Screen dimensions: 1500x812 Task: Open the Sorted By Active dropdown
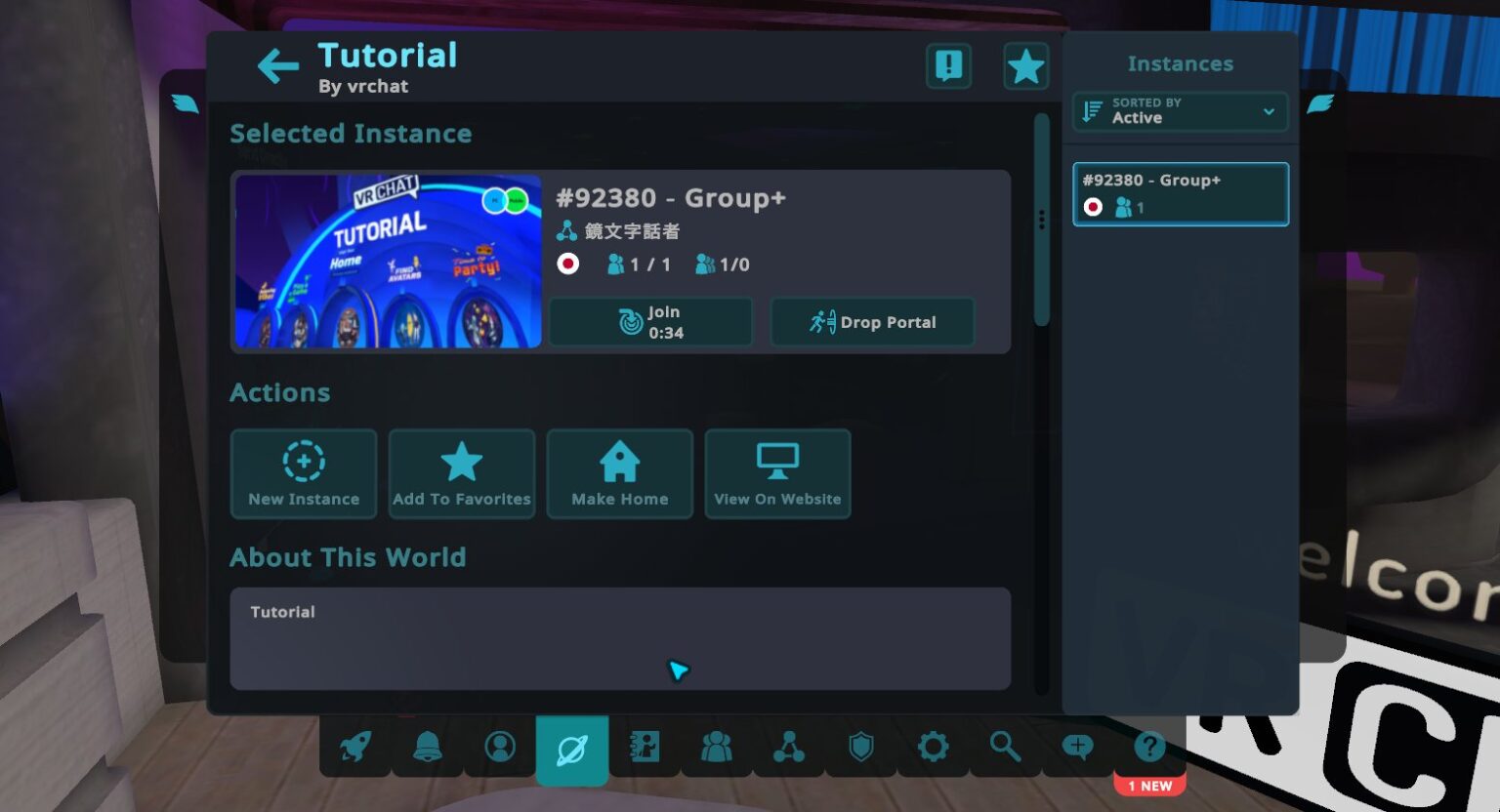1180,111
